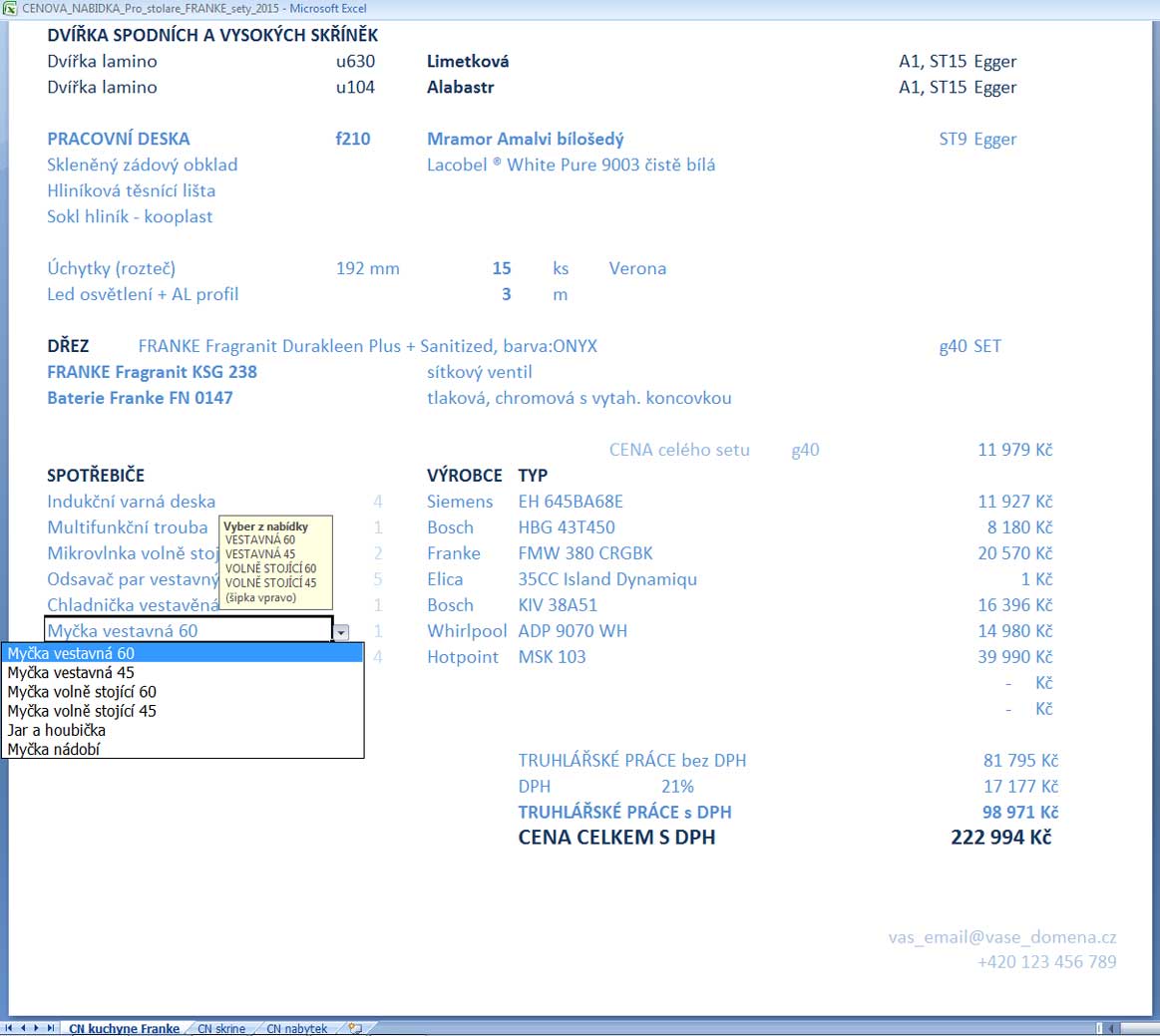Open the CN skrine sheet tab
Image resolution: width=1160 pixels, height=1036 pixels.
point(221,1029)
